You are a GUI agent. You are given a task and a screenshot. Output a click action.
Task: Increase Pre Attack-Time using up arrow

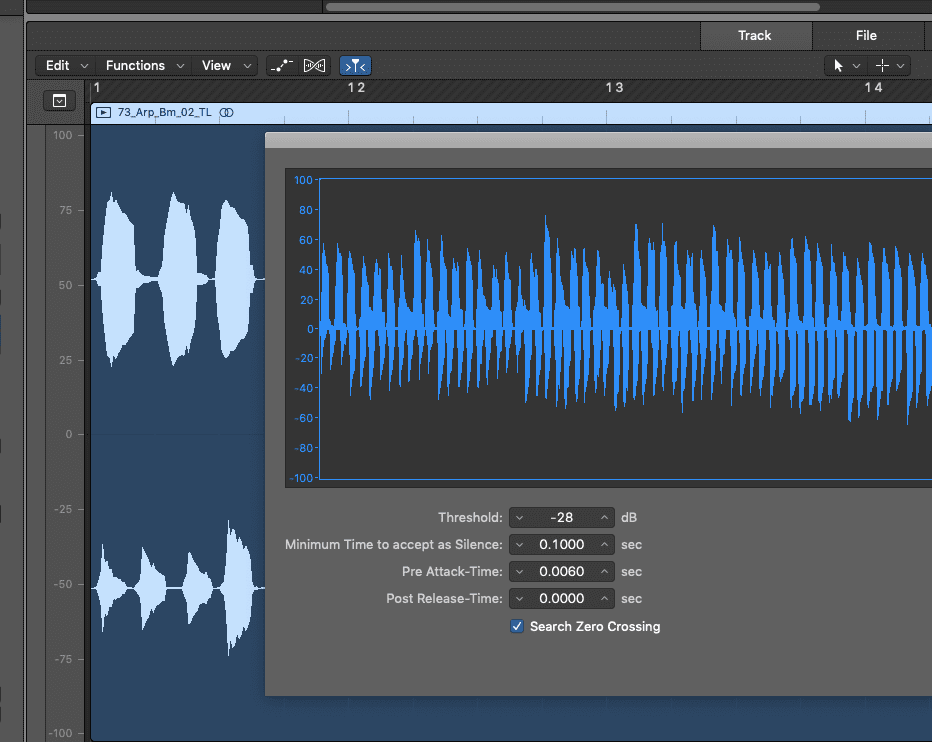[x=604, y=572]
